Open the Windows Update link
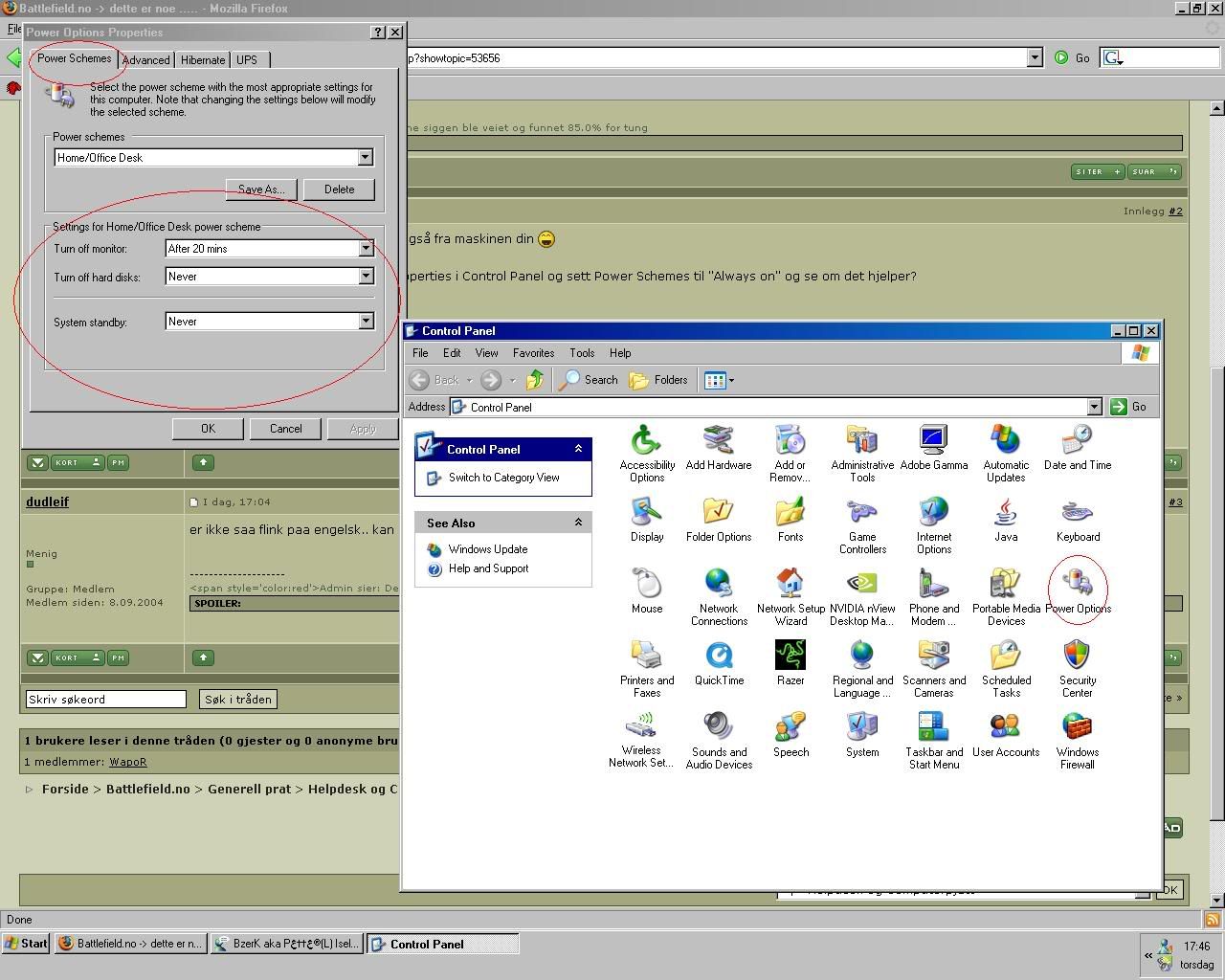The height and width of the screenshot is (980, 1225). [488, 549]
